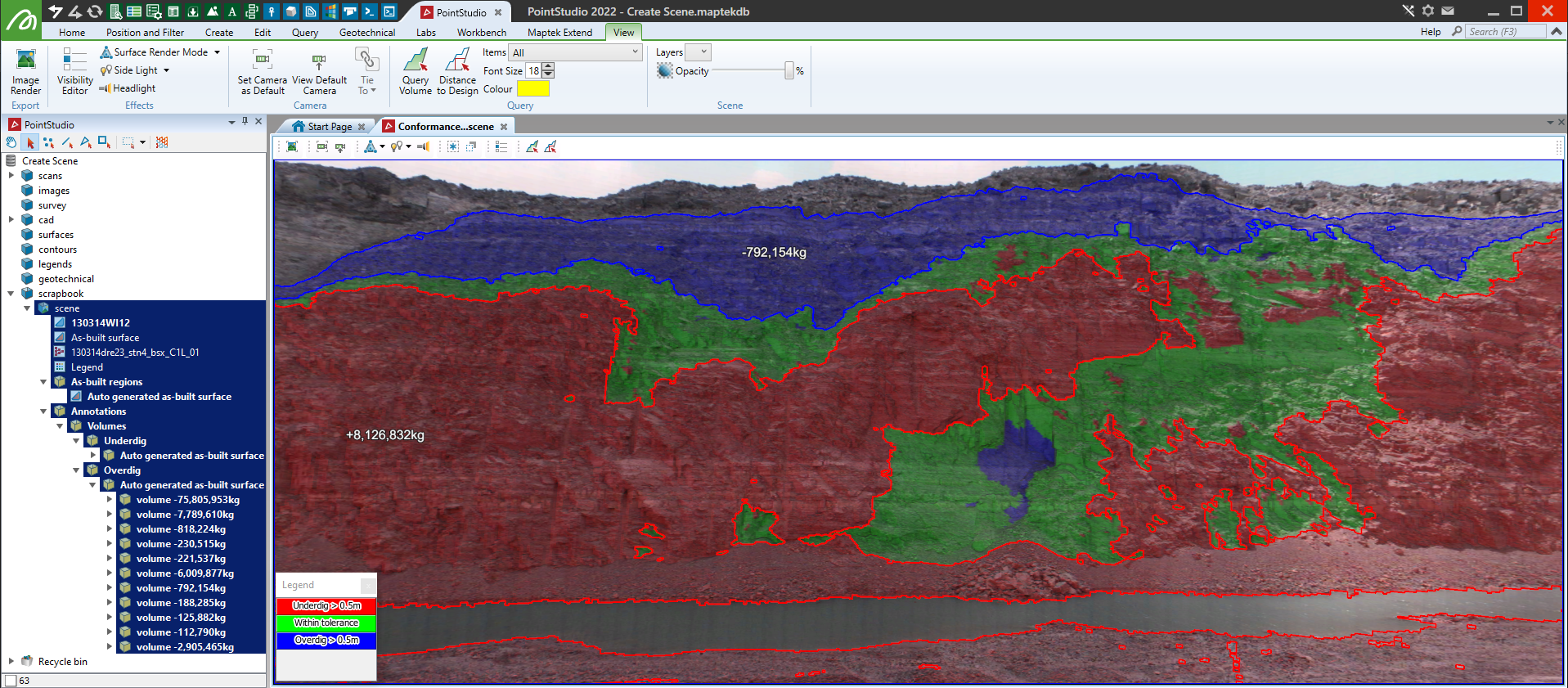Open the Position and Filter tab
This screenshot has width=1568, height=688.
[145, 33]
